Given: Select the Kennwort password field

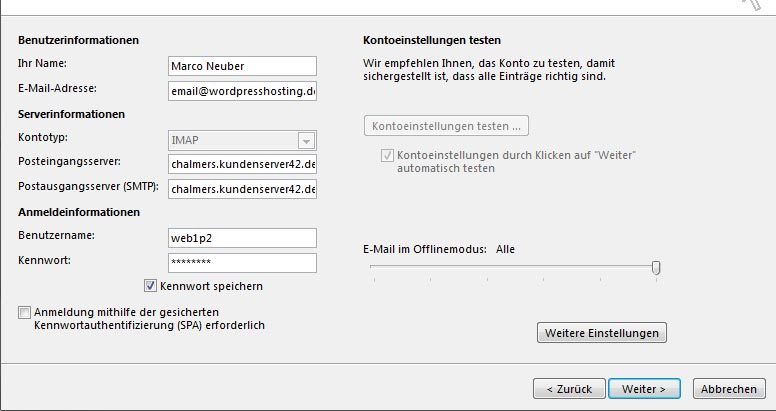Looking at the screenshot, I should [x=242, y=263].
